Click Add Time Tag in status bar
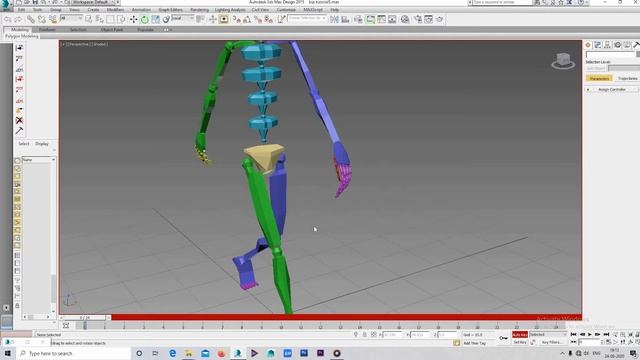The image size is (640, 360). click(x=474, y=343)
